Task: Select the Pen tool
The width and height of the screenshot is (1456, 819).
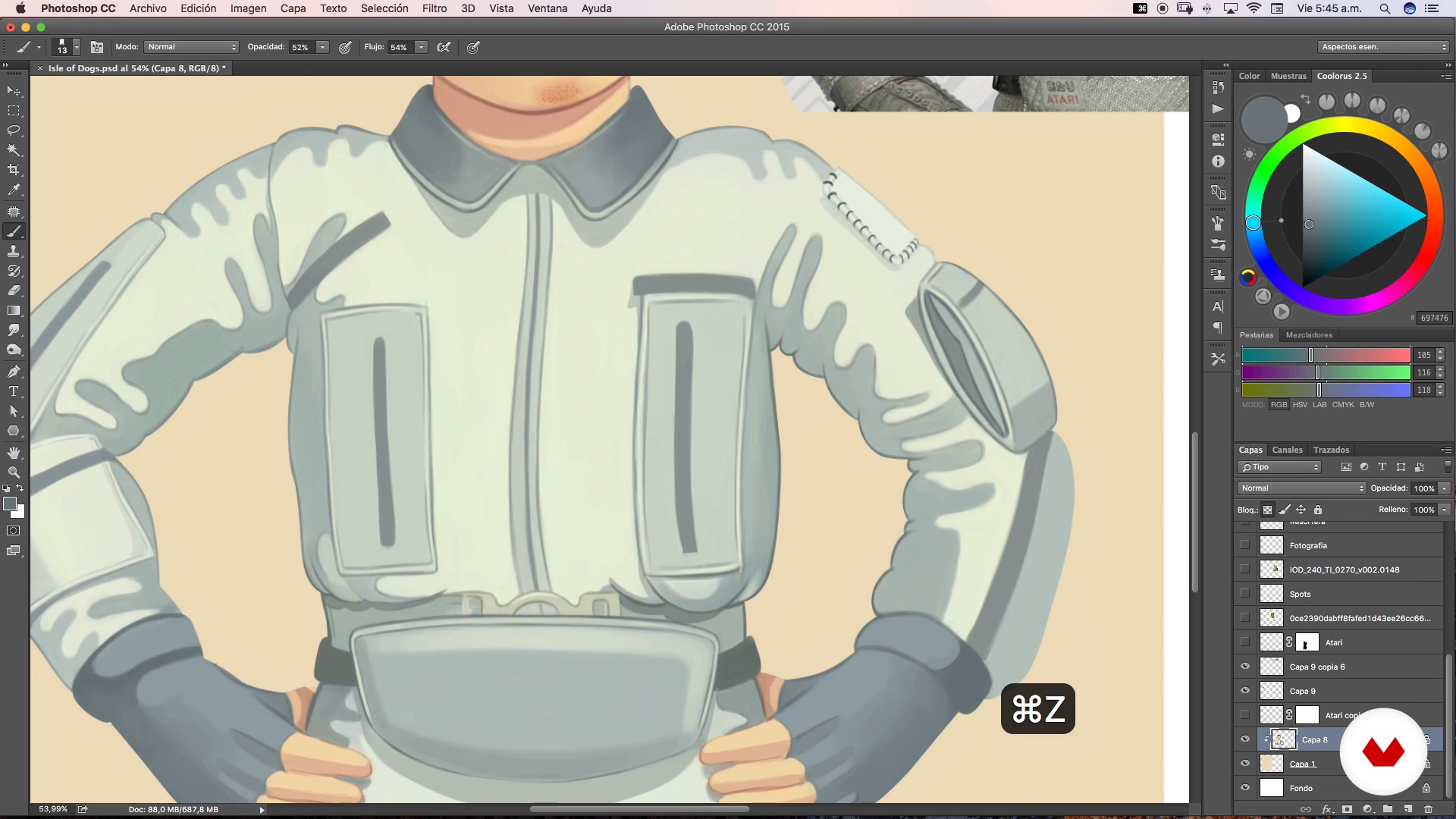Action: 14,372
